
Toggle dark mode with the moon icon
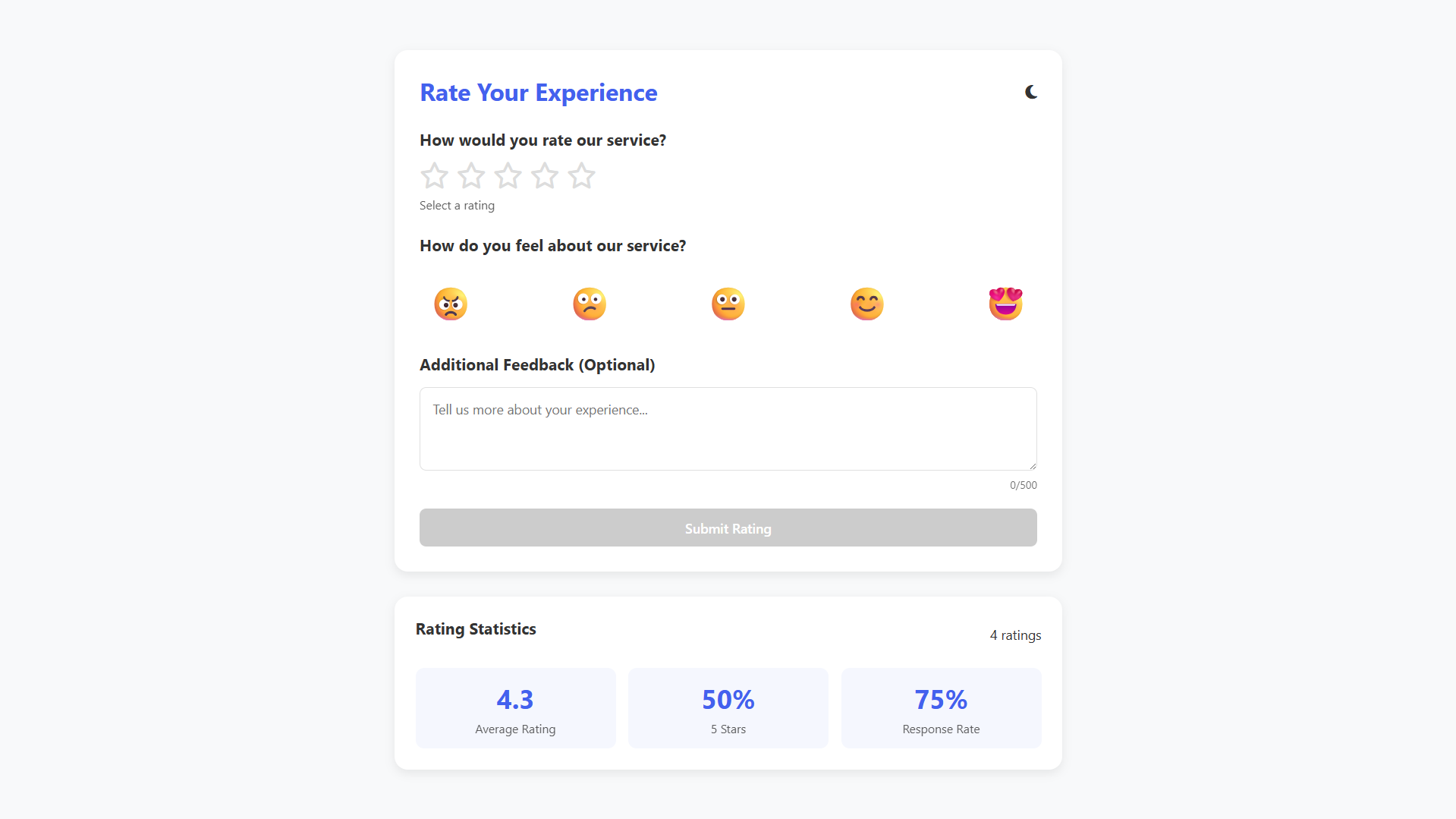tap(1031, 93)
